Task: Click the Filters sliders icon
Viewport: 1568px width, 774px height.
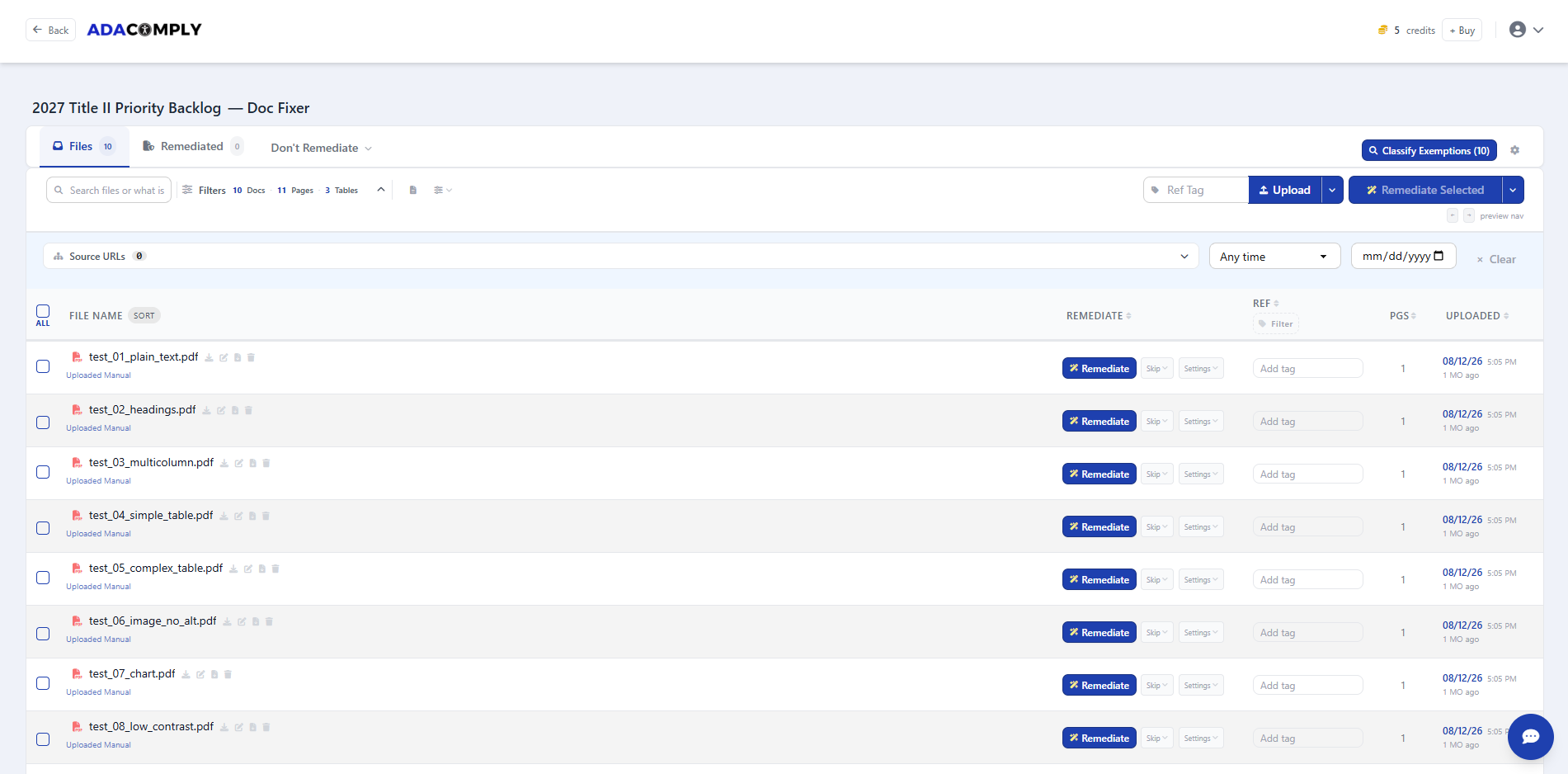Action: (x=187, y=190)
